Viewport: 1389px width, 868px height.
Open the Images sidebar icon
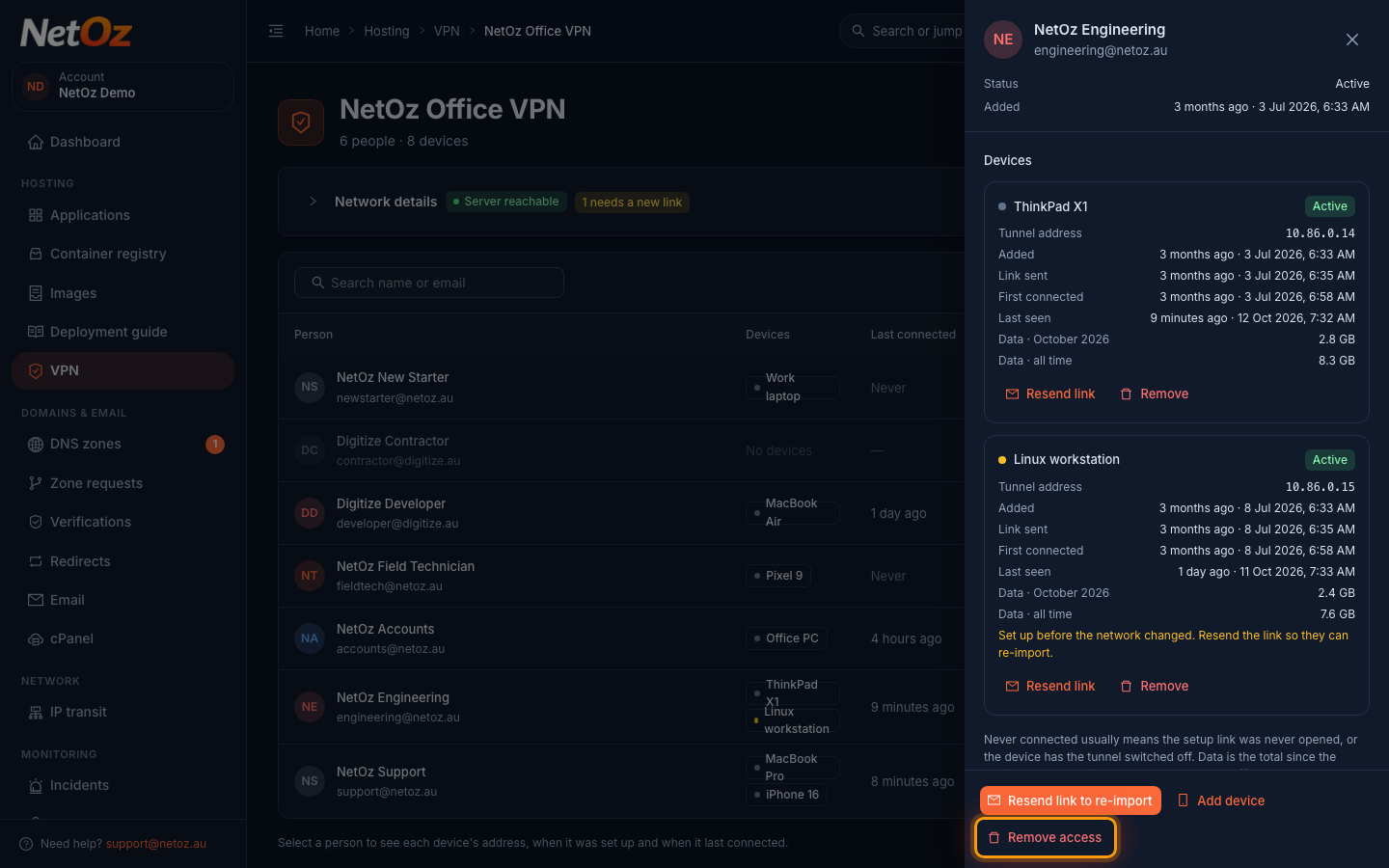tap(36, 293)
